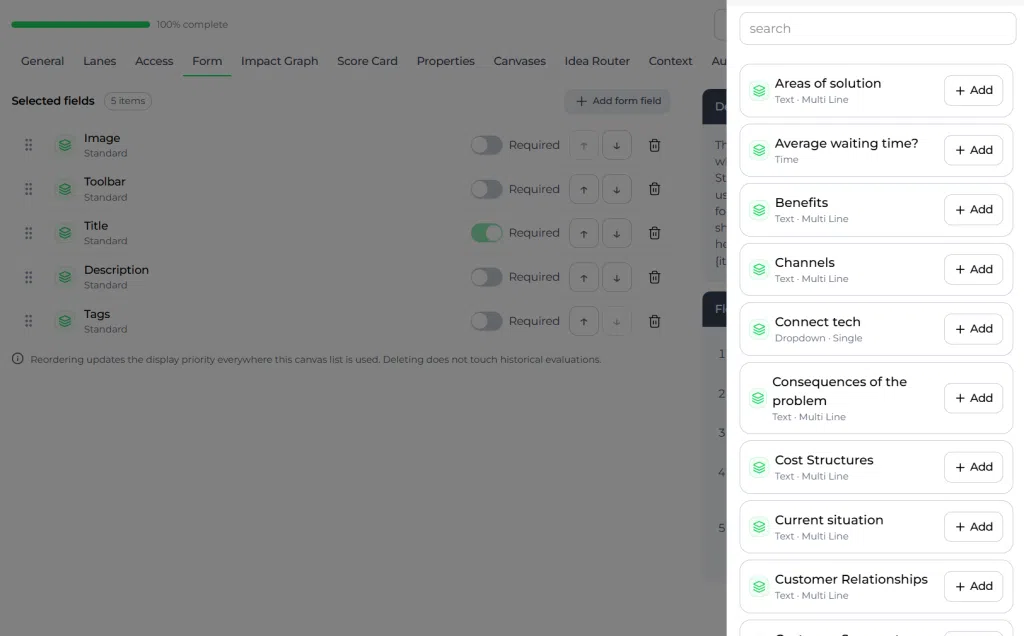Select the Idea Router tab
Image resolution: width=1024 pixels, height=636 pixels.
pos(597,61)
